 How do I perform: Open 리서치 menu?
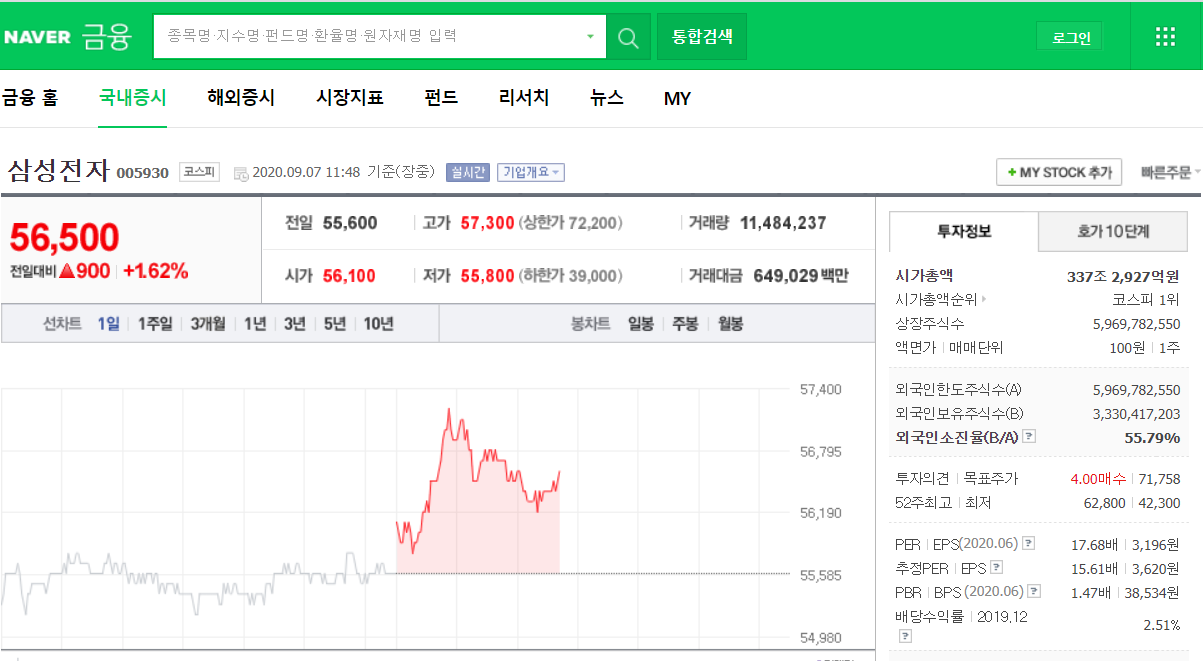(524, 98)
